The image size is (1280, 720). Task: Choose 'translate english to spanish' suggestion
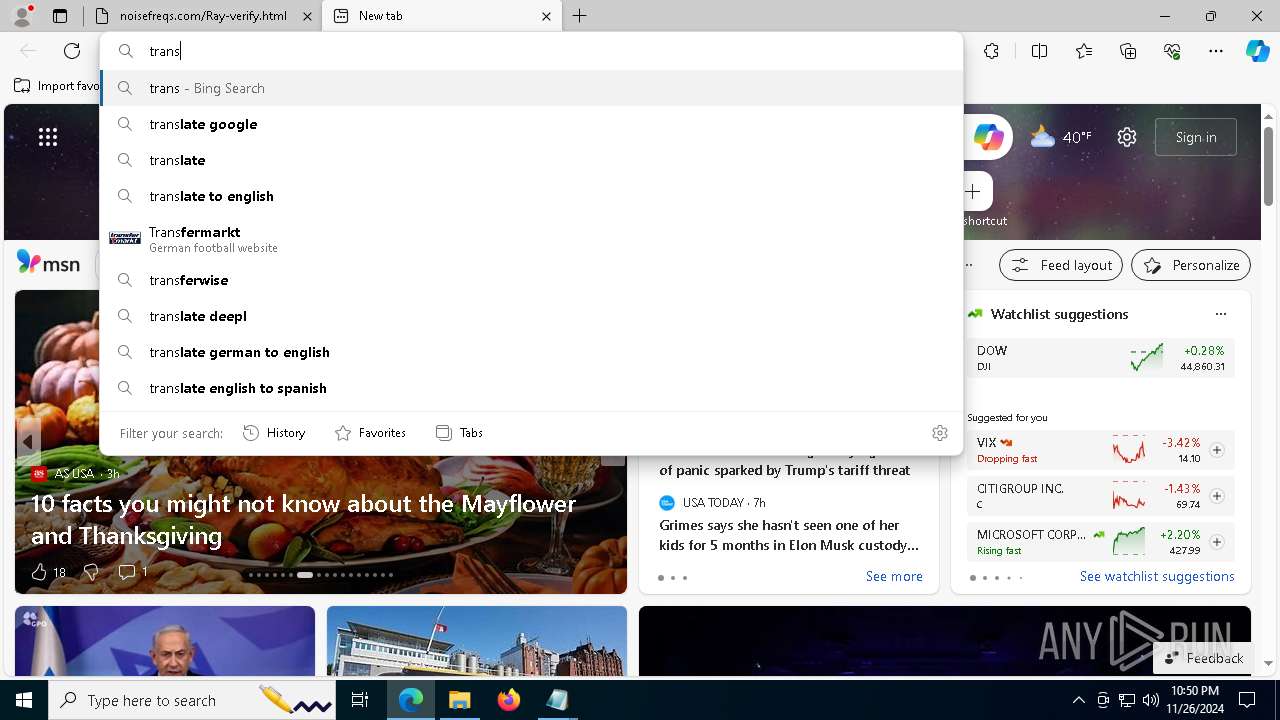[x=531, y=388]
